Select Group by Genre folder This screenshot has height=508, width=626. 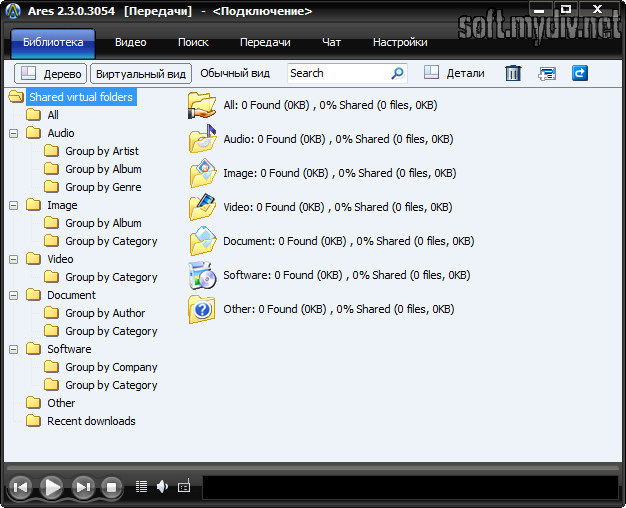[103, 187]
